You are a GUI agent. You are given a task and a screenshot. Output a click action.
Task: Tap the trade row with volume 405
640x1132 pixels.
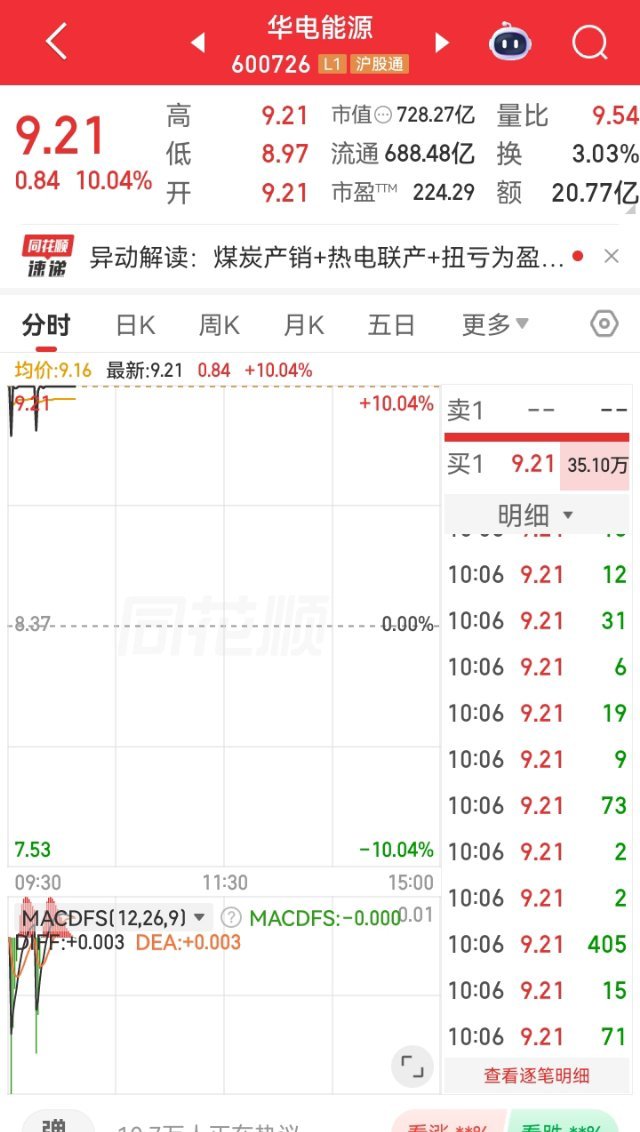pos(538,944)
